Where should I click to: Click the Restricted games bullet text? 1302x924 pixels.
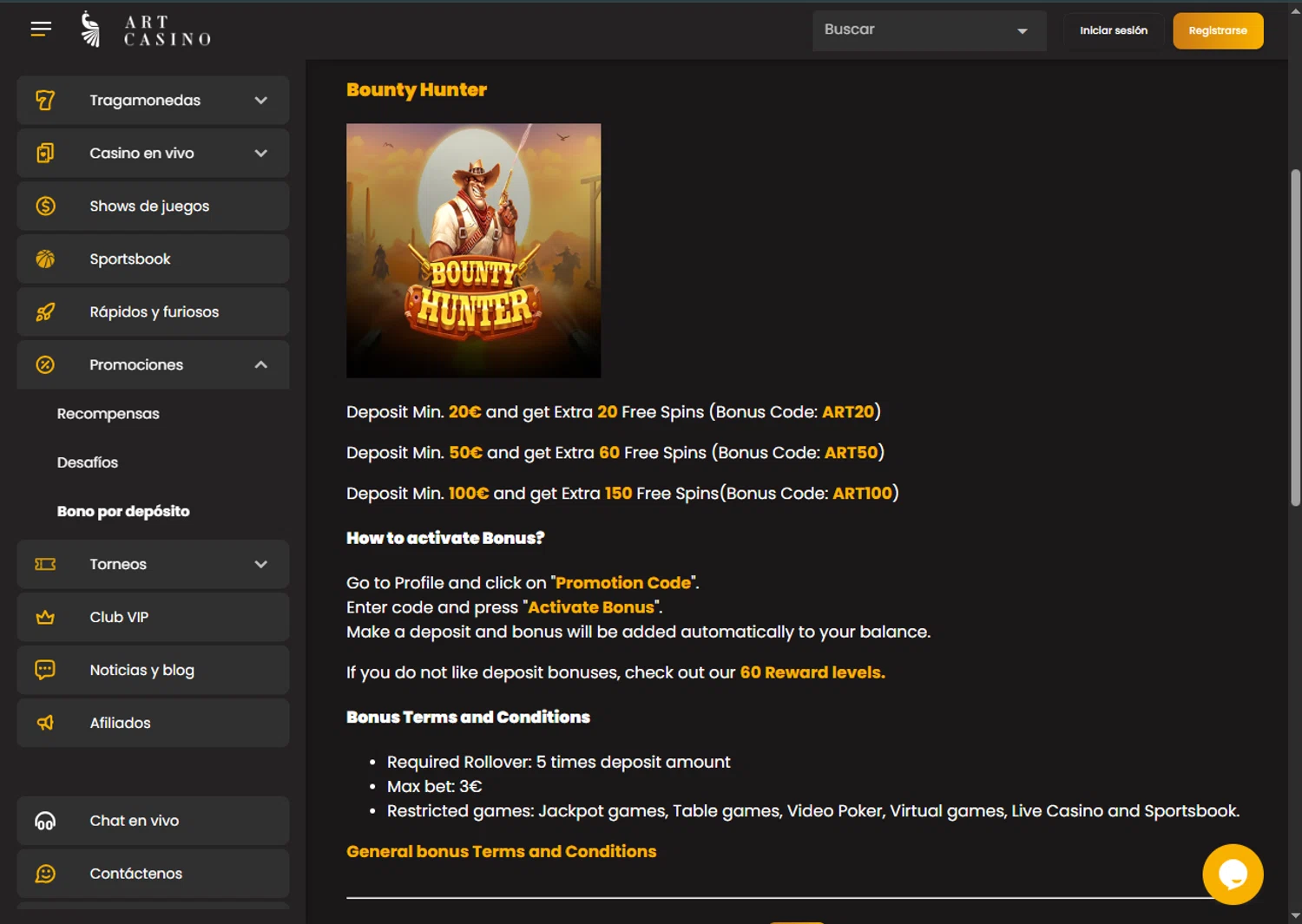point(813,811)
